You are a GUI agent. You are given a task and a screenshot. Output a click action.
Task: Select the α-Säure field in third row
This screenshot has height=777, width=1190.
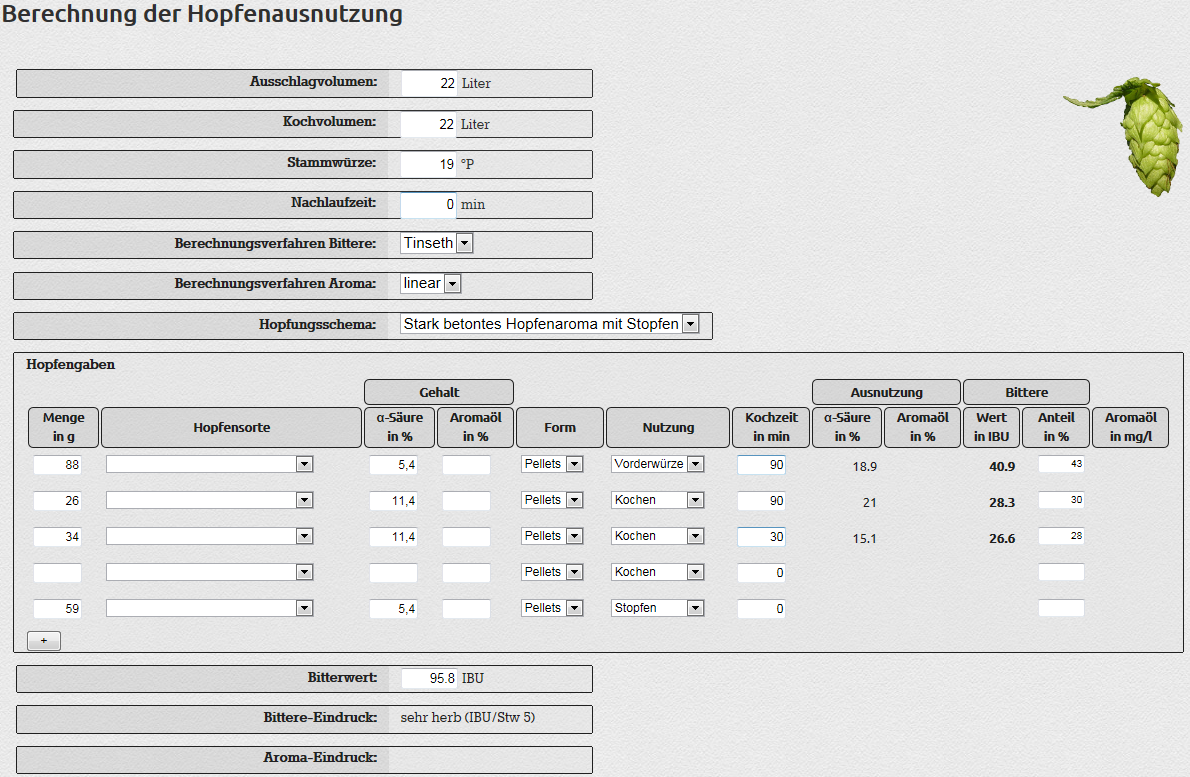click(x=393, y=537)
